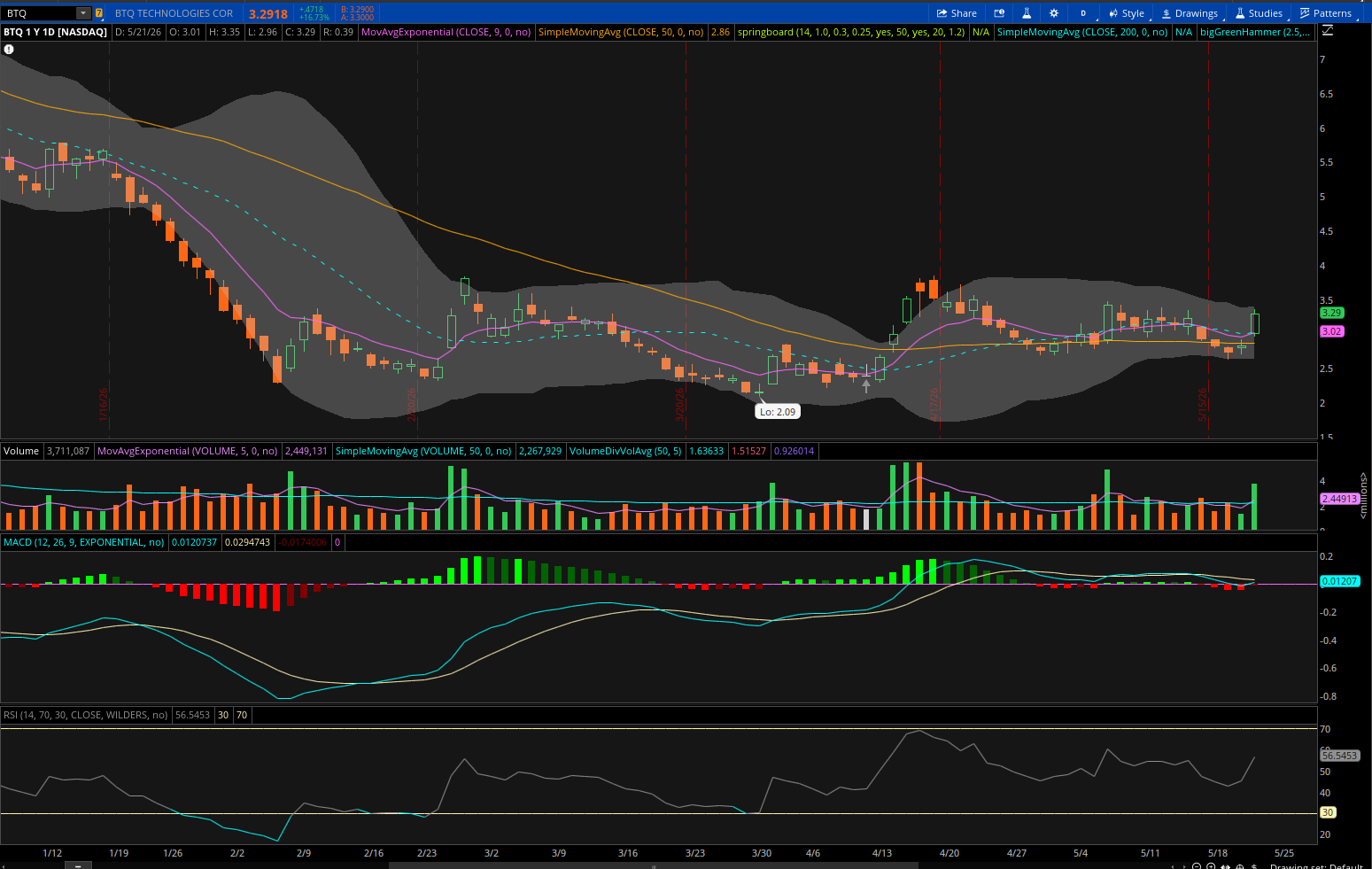Click the 56.5453 RSI axis label
This screenshot has height=869, width=1372.
click(x=1339, y=756)
